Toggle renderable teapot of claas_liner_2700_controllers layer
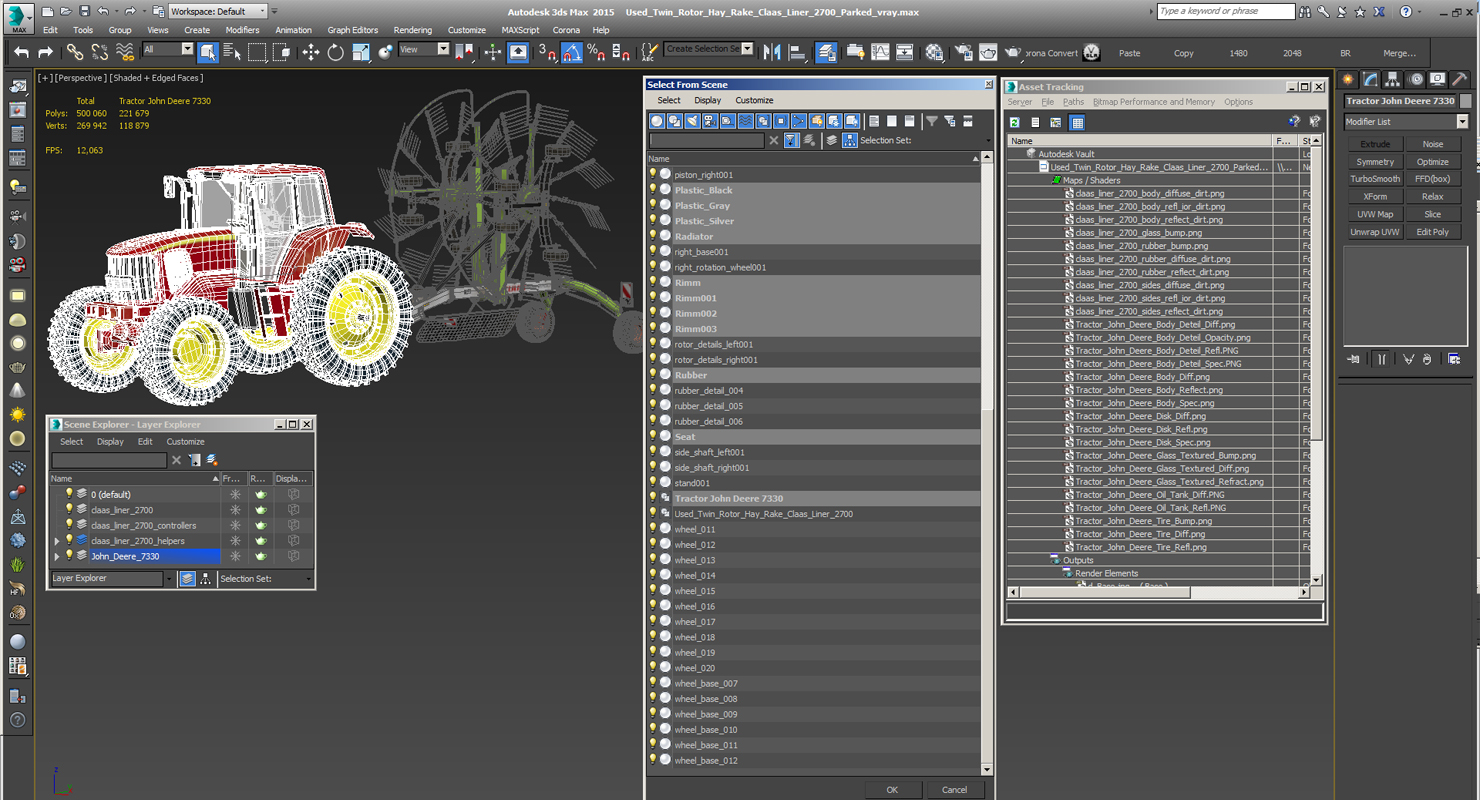This screenshot has height=800, width=1480. click(x=260, y=525)
